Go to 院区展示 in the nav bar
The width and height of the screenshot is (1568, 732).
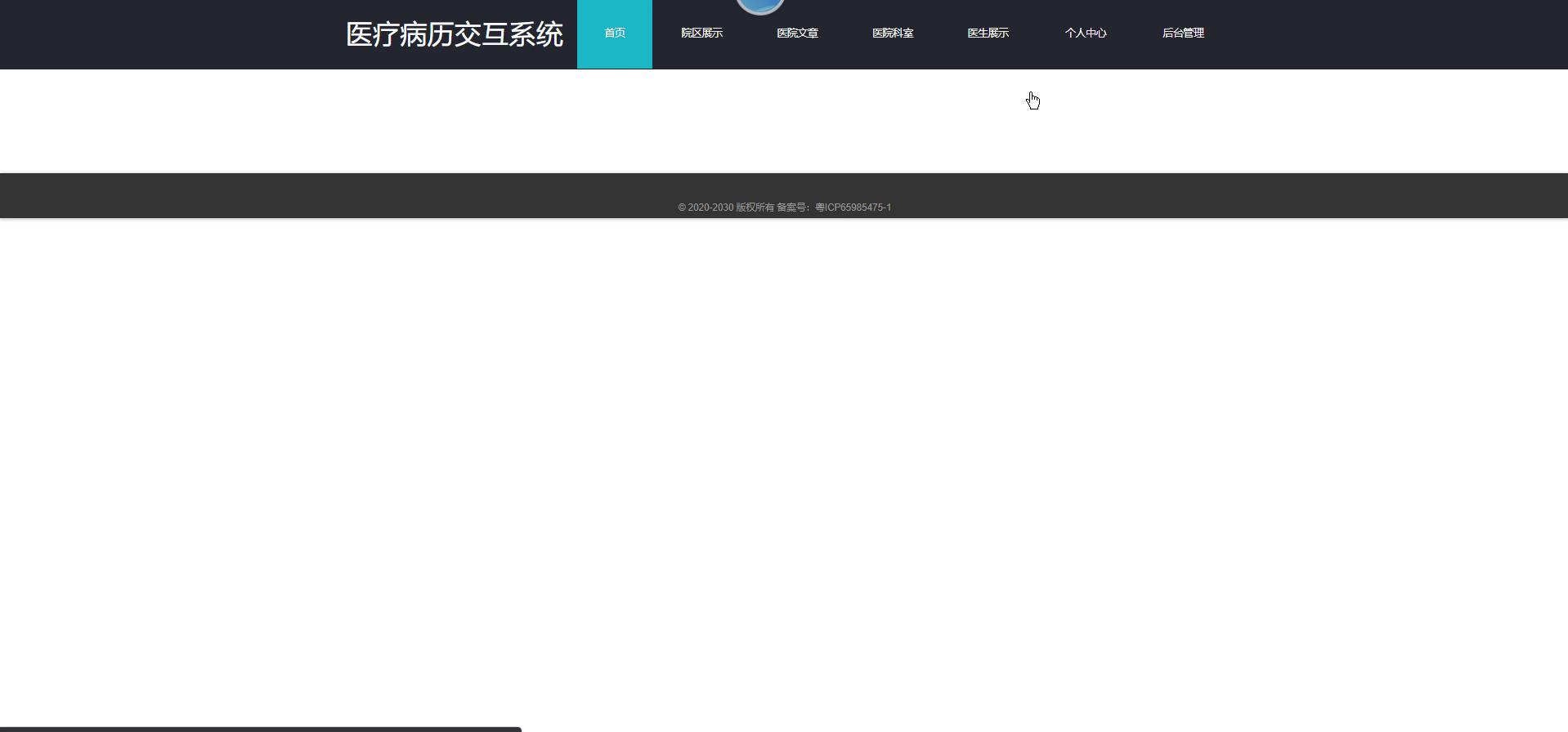click(701, 33)
